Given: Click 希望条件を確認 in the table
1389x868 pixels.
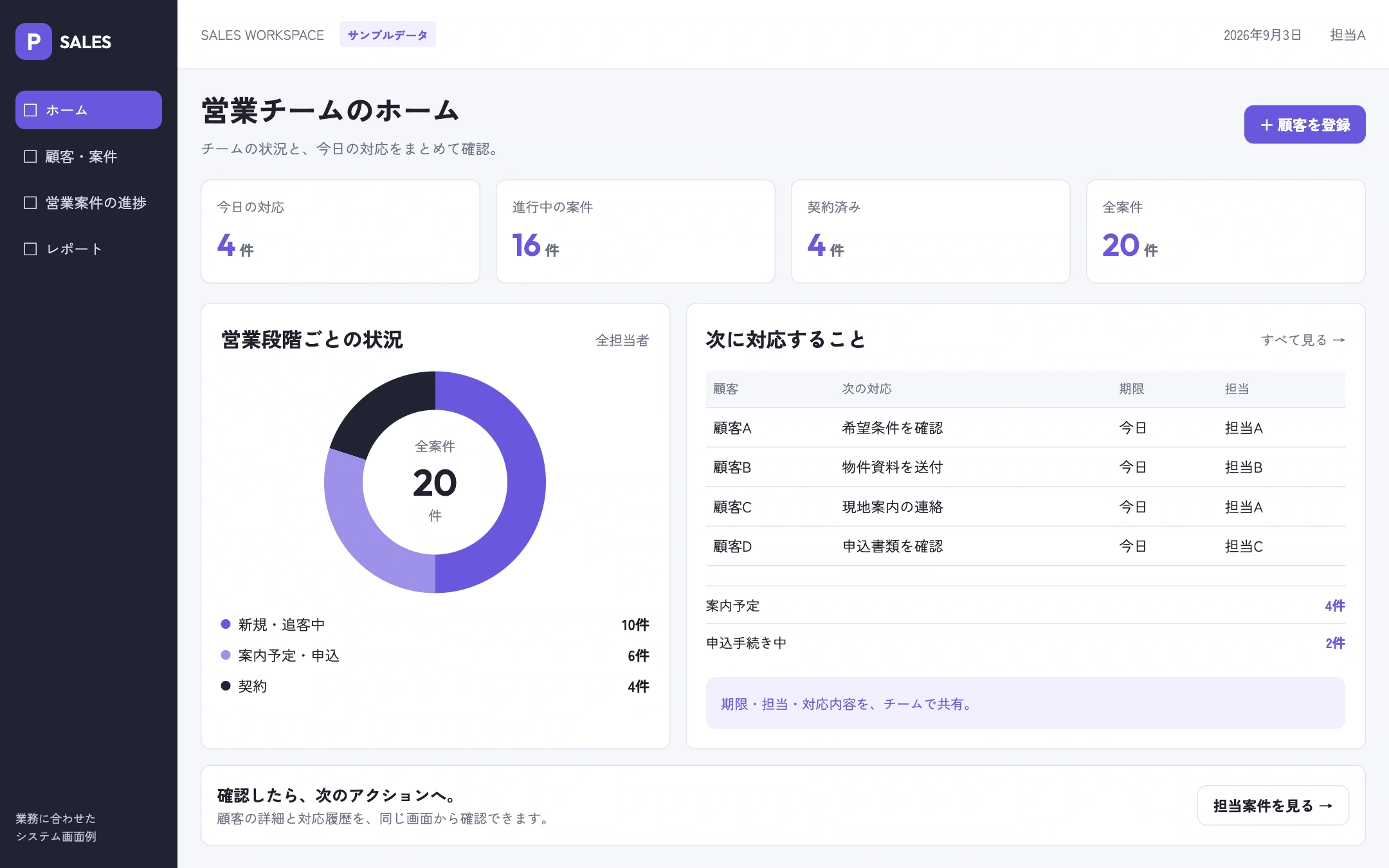Looking at the screenshot, I should tap(893, 428).
